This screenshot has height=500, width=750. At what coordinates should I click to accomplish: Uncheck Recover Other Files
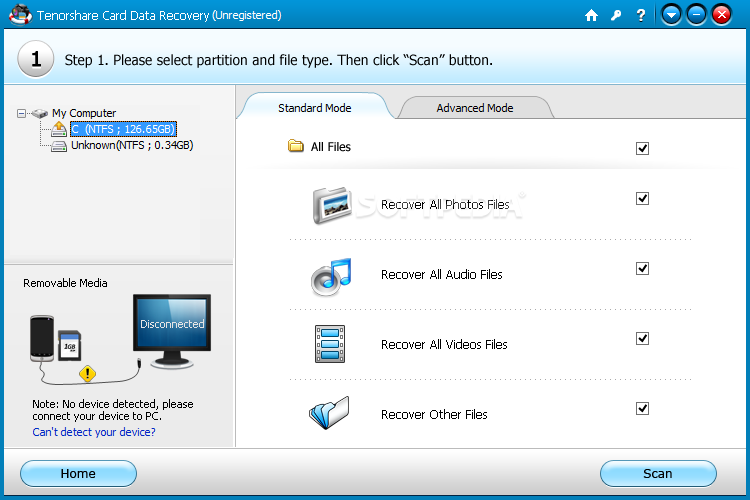pos(642,408)
